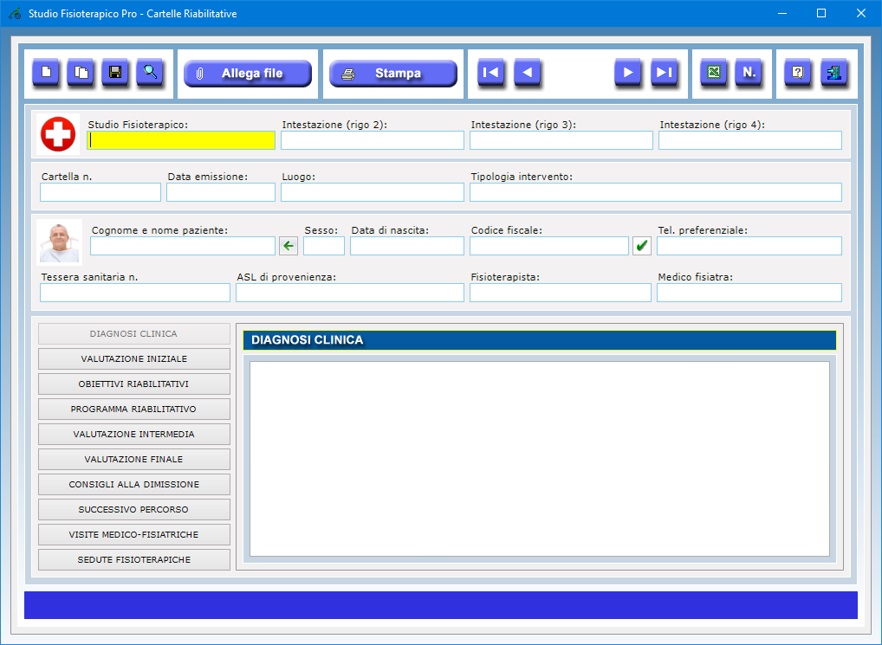This screenshot has height=645, width=882.
Task: Verify codice fiscale with the green checkmark
Action: click(x=642, y=246)
